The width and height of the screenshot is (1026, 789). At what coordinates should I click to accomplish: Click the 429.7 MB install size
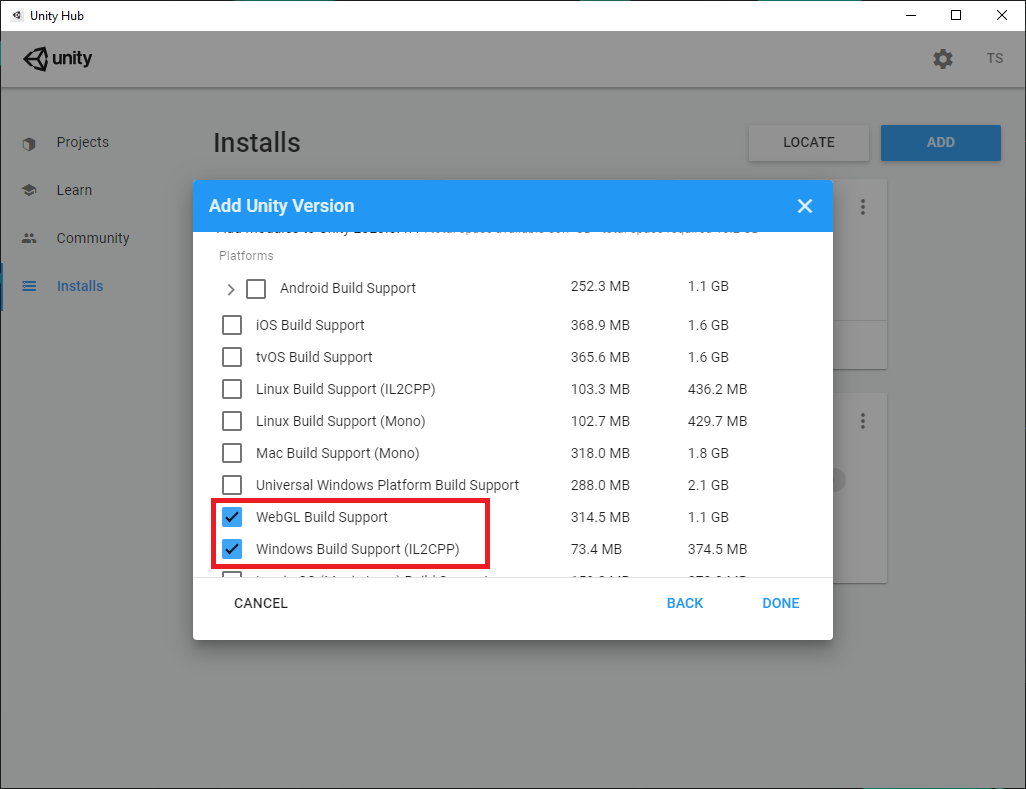pos(717,421)
